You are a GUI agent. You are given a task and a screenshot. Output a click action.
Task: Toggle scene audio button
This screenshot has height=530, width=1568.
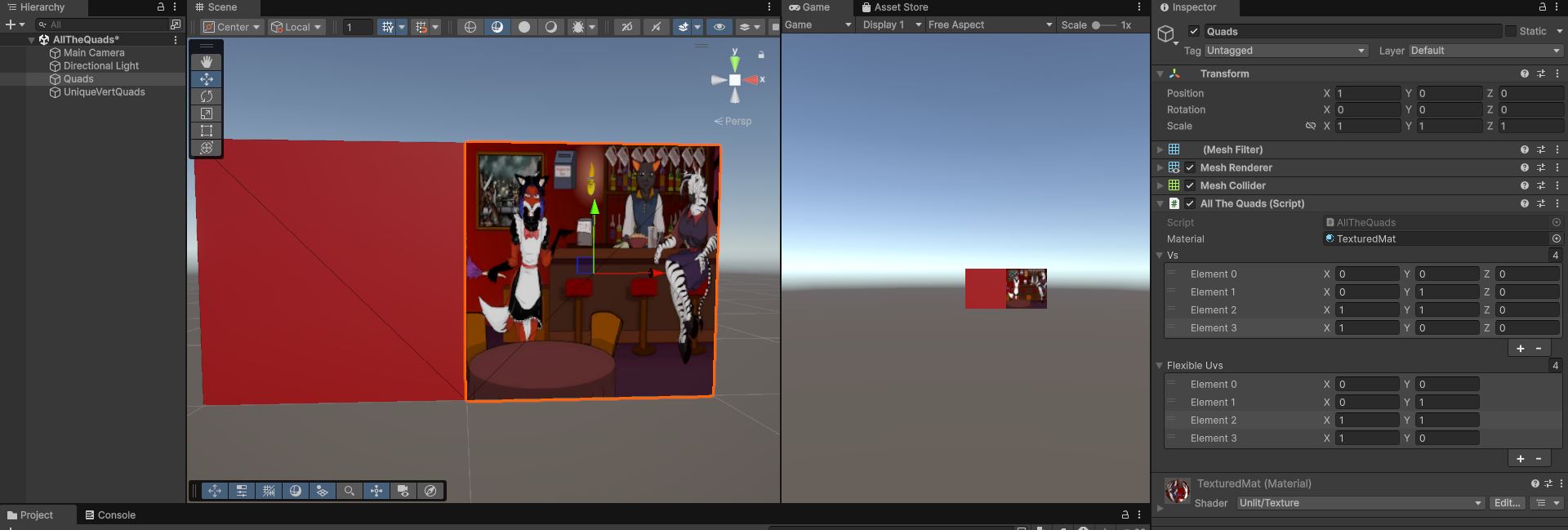click(656, 27)
